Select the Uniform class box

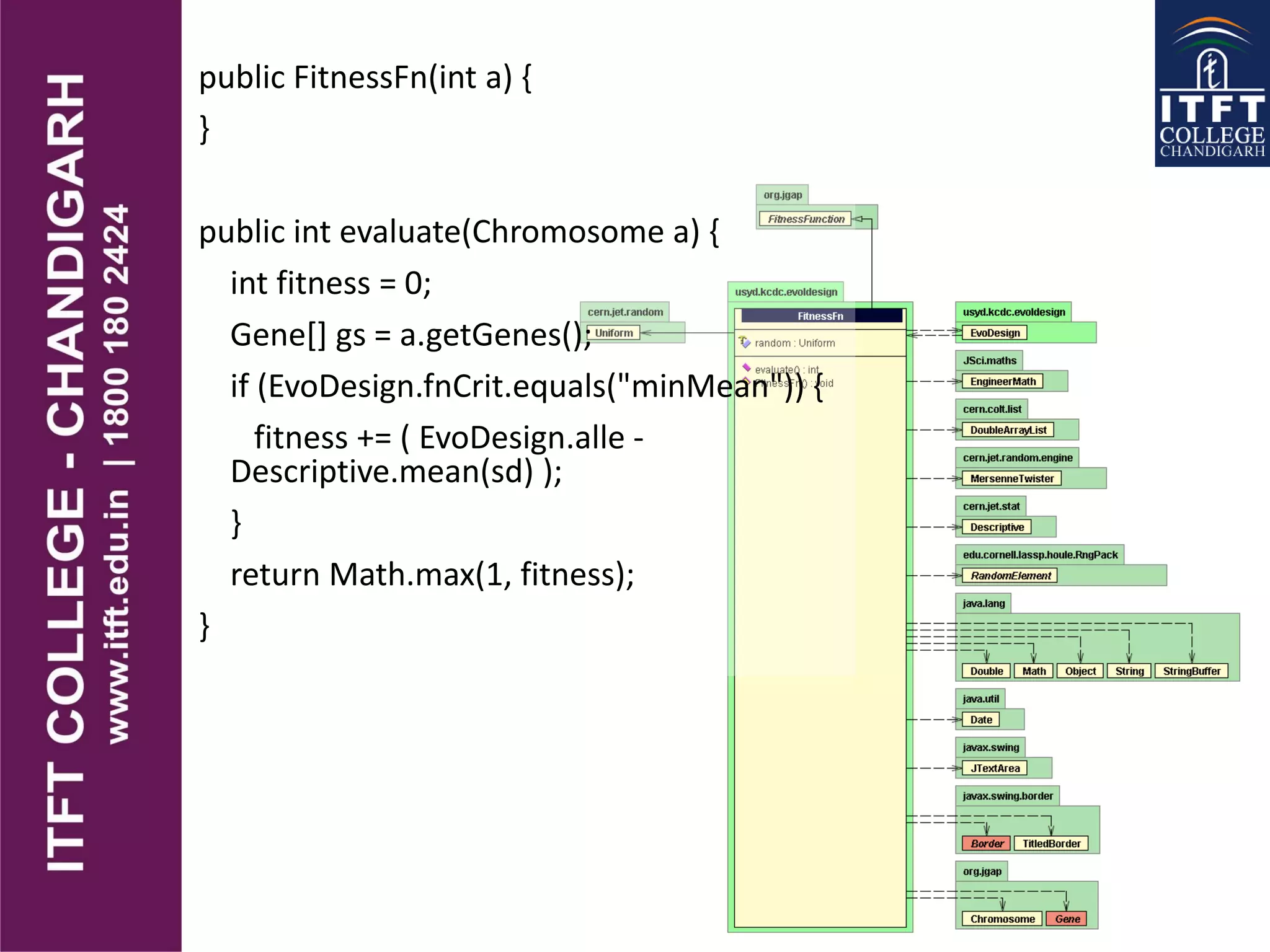[x=613, y=333]
